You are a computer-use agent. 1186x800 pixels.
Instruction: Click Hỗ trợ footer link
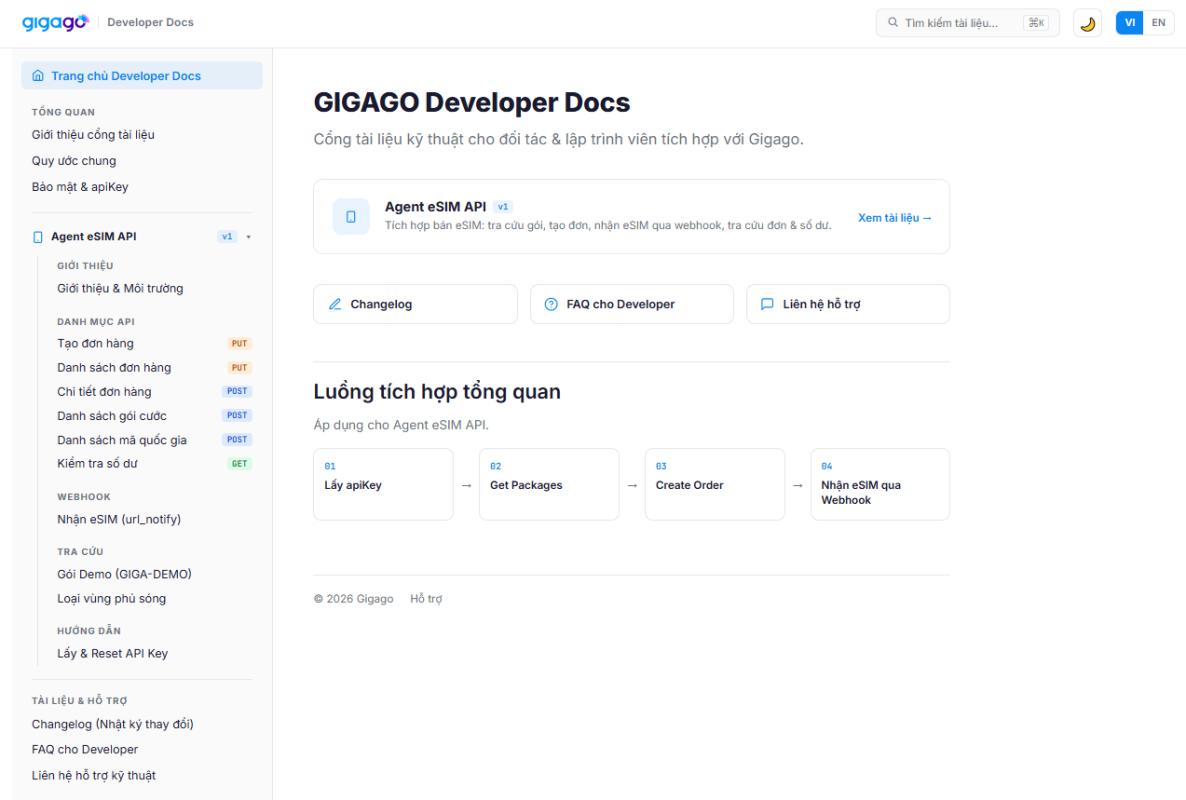[426, 599]
